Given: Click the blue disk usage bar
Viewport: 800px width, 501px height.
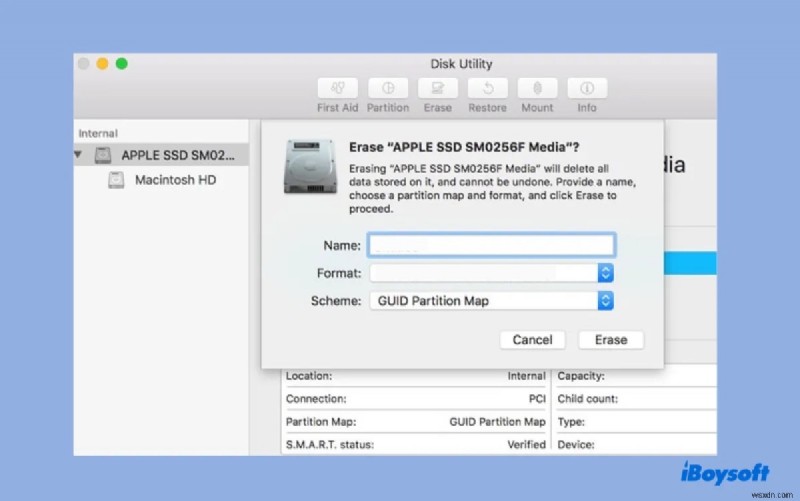Looking at the screenshot, I should 690,263.
